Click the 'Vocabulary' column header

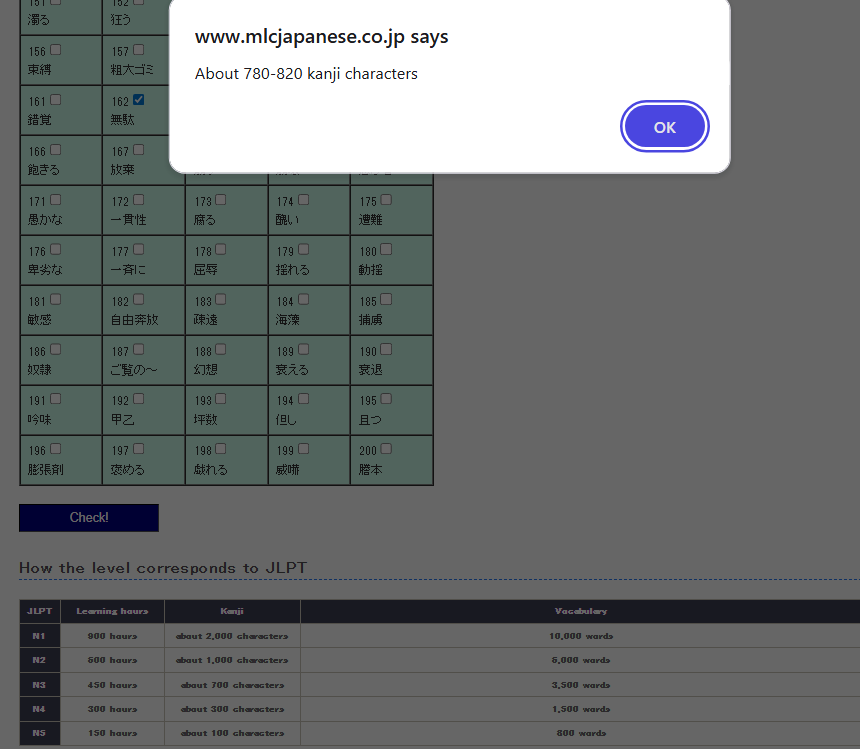pos(581,611)
